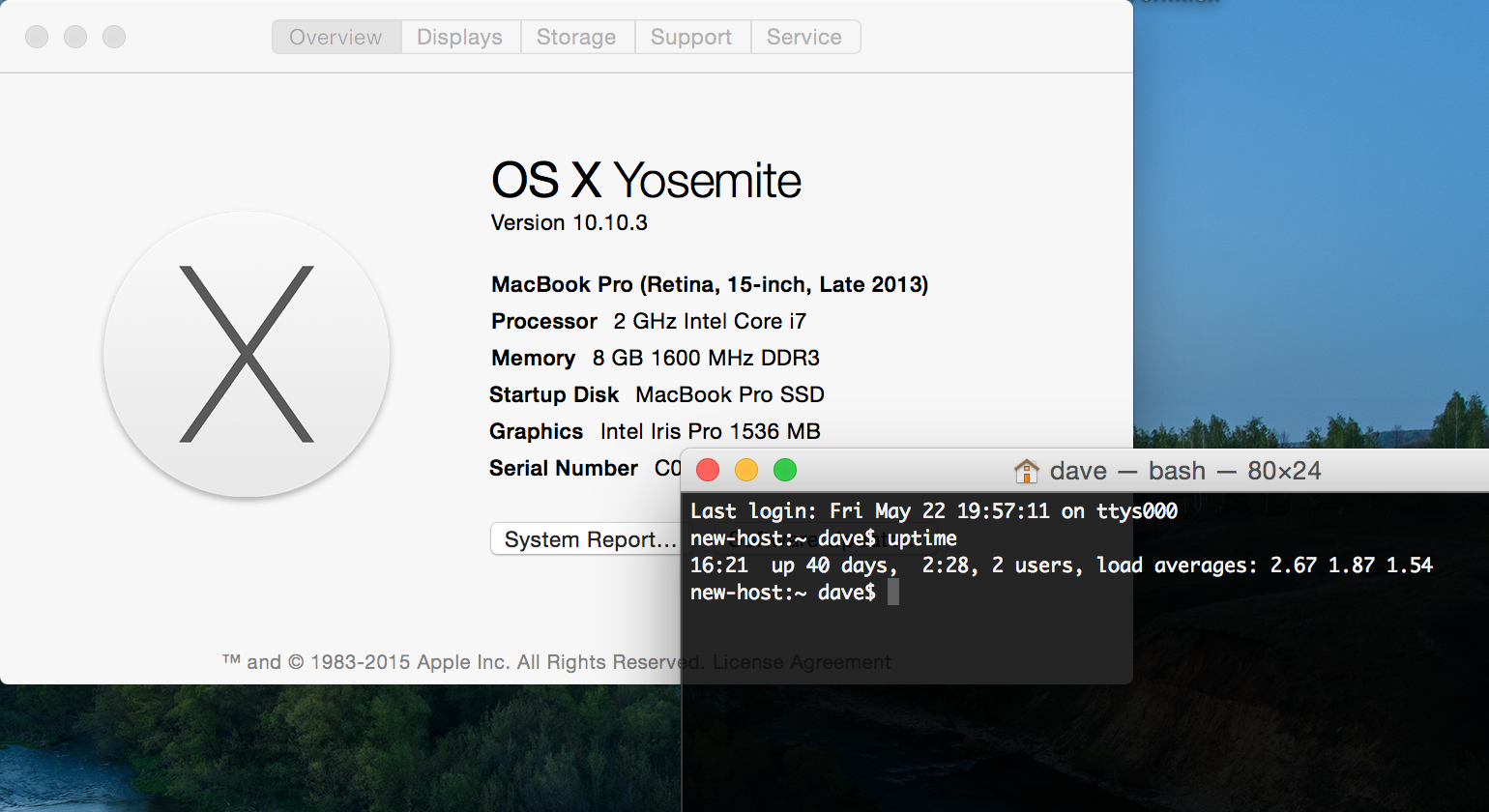
Task: Click 'MacBook Pro (Retina, 15-inch, Late 2013)' text
Action: tap(710, 284)
